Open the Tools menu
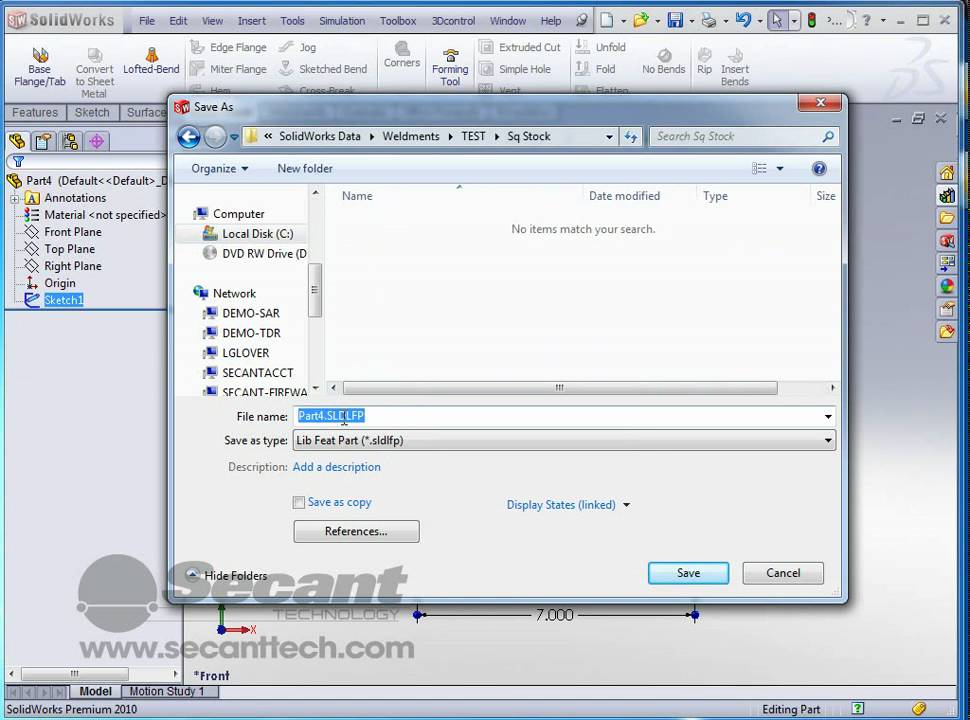Image resolution: width=970 pixels, height=720 pixels. coord(292,20)
